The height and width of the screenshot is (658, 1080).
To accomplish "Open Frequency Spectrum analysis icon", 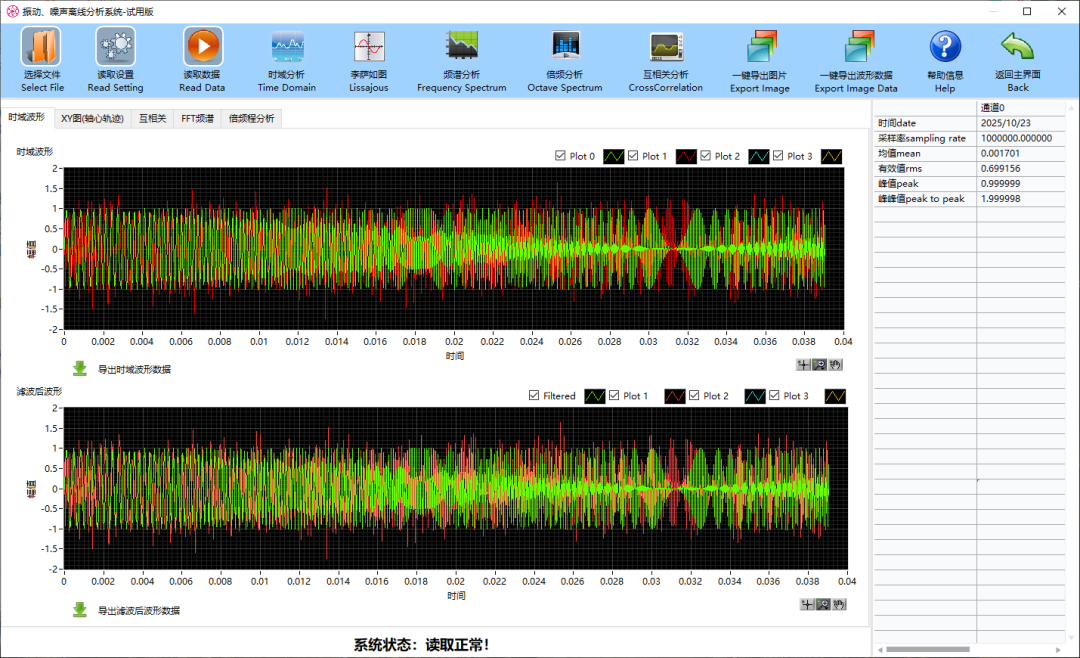I will coord(461,45).
